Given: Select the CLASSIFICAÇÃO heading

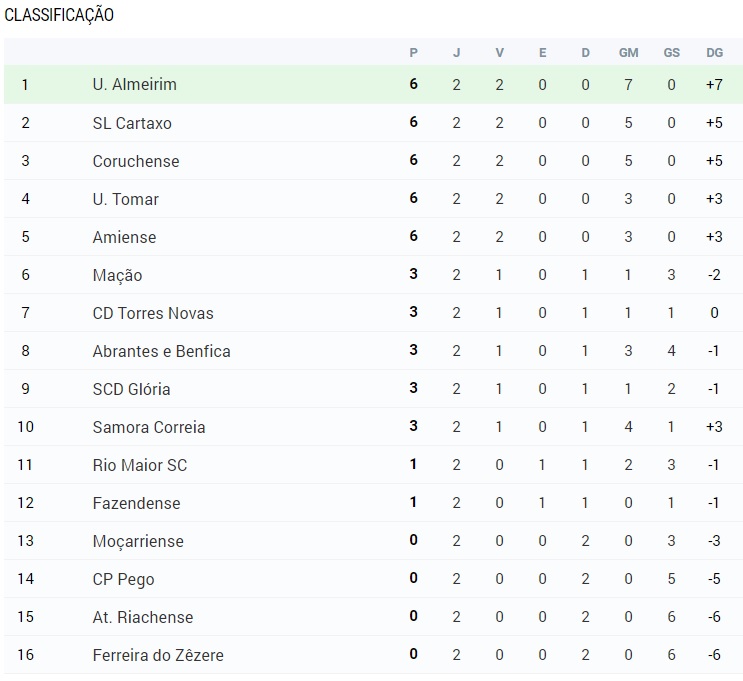Looking at the screenshot, I should 59,15.
